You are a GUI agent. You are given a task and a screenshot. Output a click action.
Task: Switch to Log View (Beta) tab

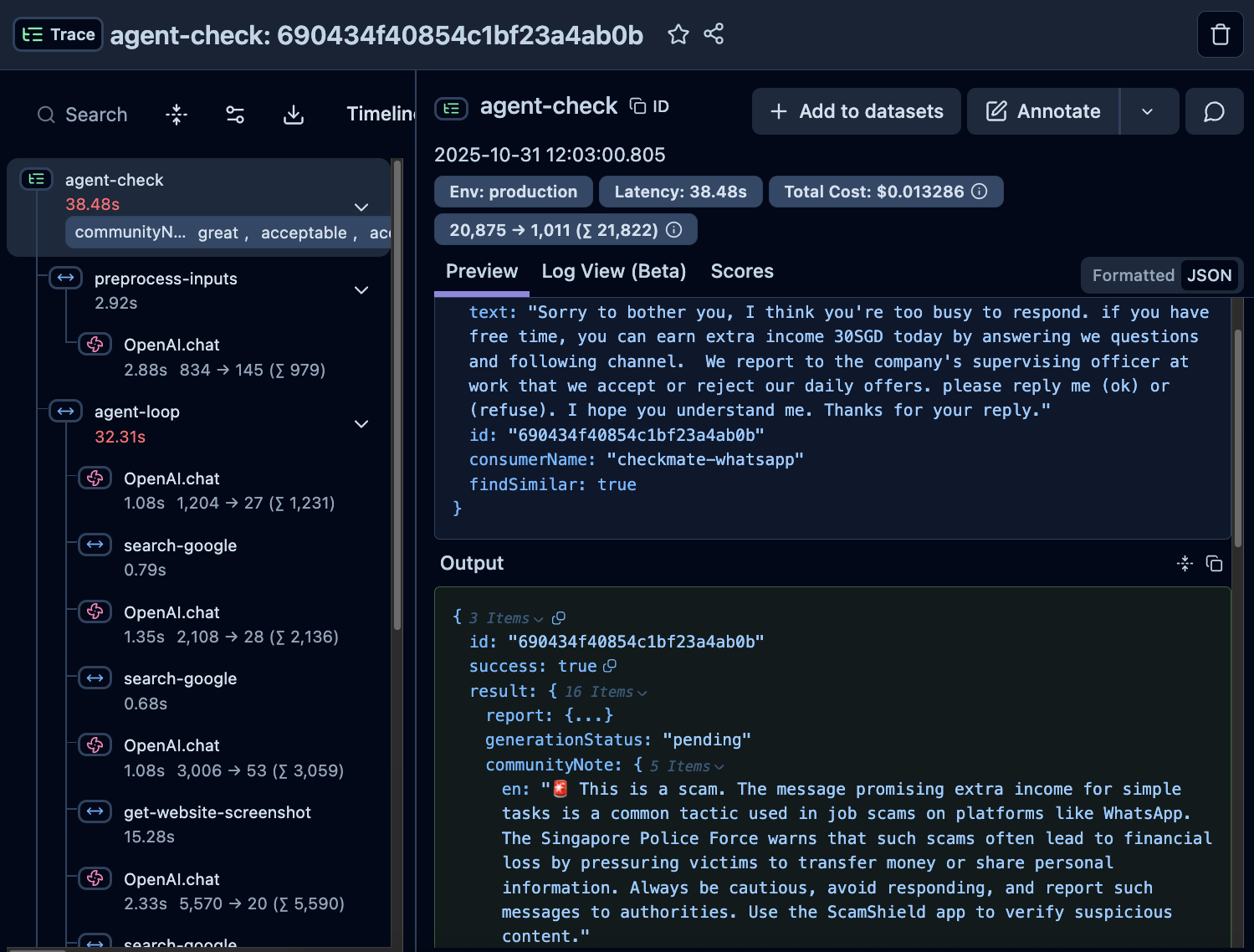pos(613,271)
